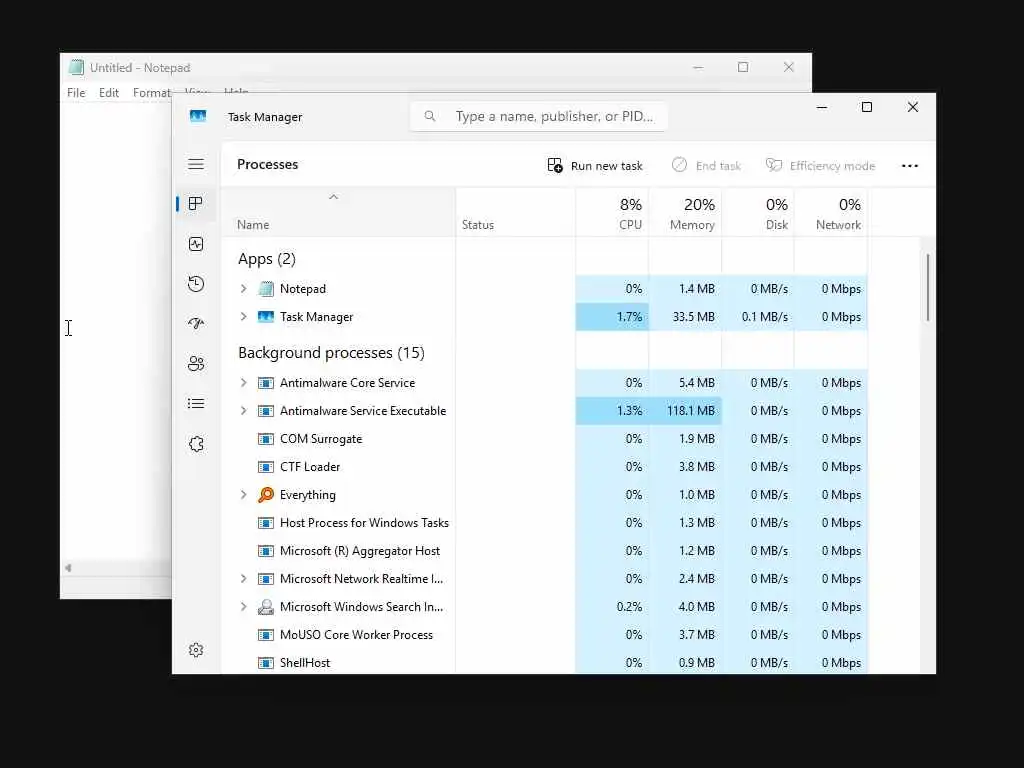The image size is (1024, 768).
Task: Click the Notepad process icon
Action: coord(266,289)
